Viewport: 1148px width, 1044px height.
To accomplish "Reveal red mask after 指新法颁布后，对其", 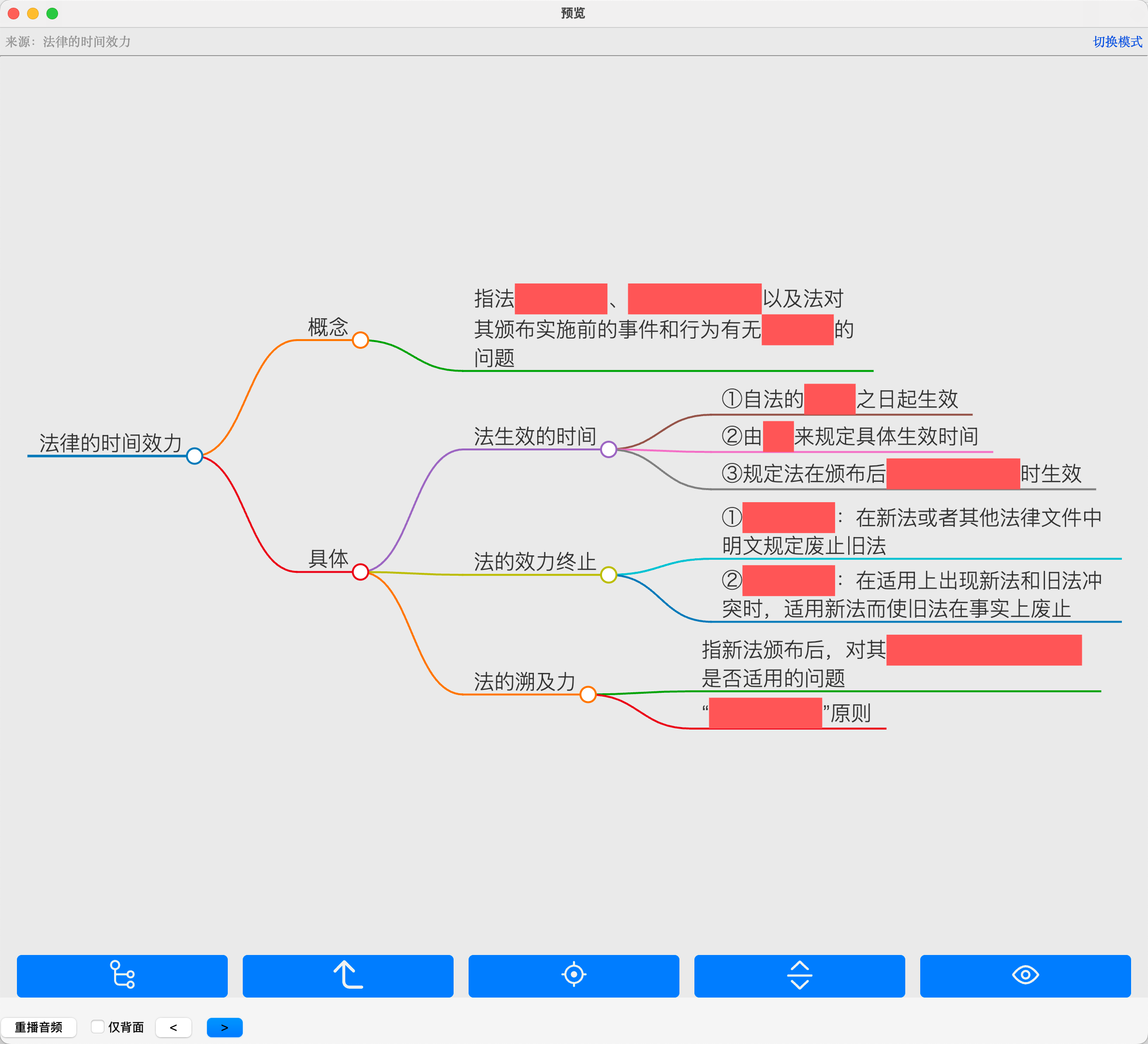I will (x=984, y=650).
